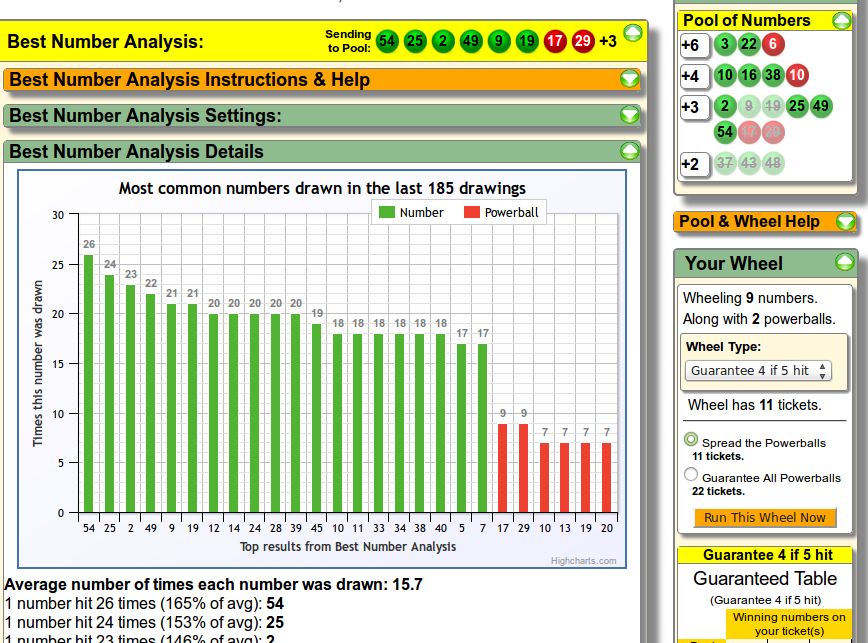Click faded ball 37 in the pool
The height and width of the screenshot is (643, 868).
click(725, 163)
